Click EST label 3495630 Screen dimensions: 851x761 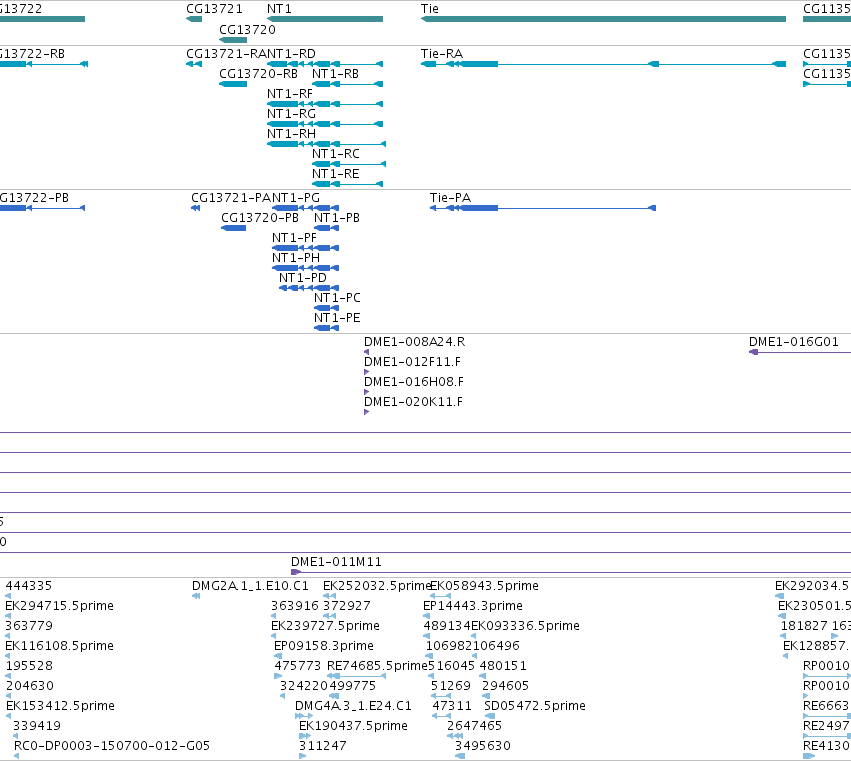point(483,746)
